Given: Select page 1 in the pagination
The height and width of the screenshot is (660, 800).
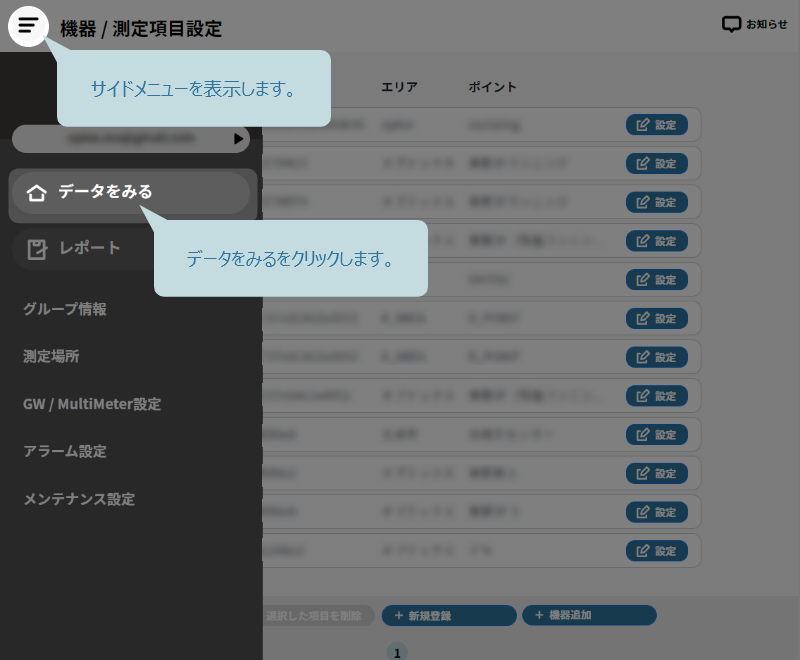Looking at the screenshot, I should (x=397, y=652).
